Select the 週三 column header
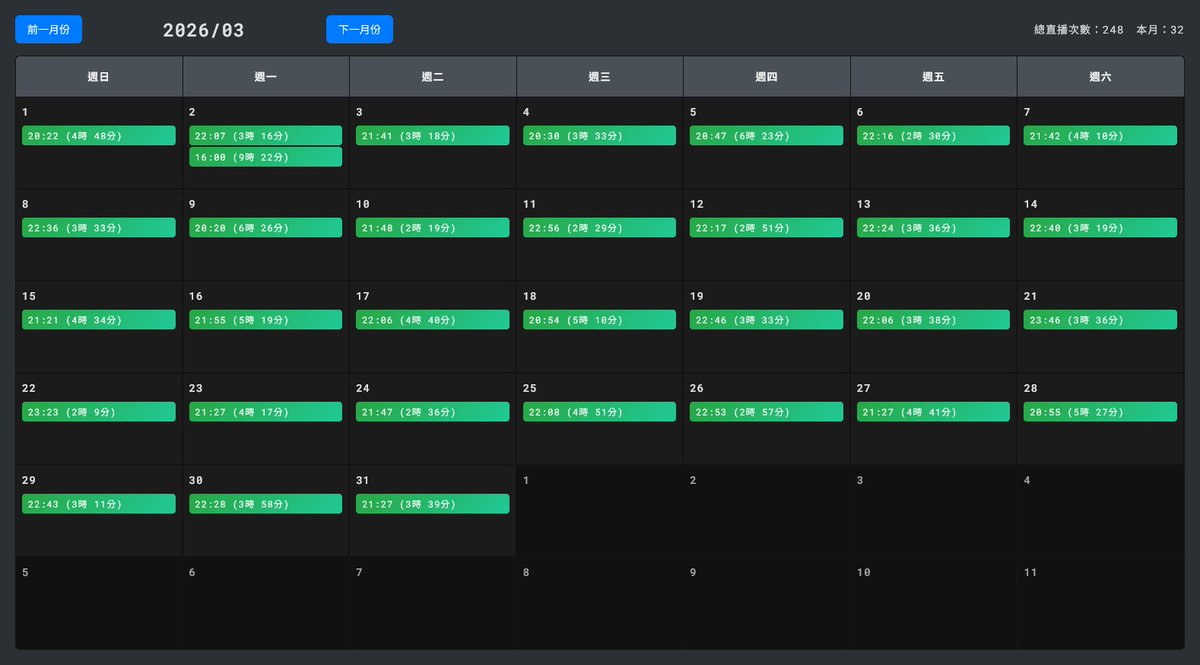The image size is (1200, 665). (600, 77)
